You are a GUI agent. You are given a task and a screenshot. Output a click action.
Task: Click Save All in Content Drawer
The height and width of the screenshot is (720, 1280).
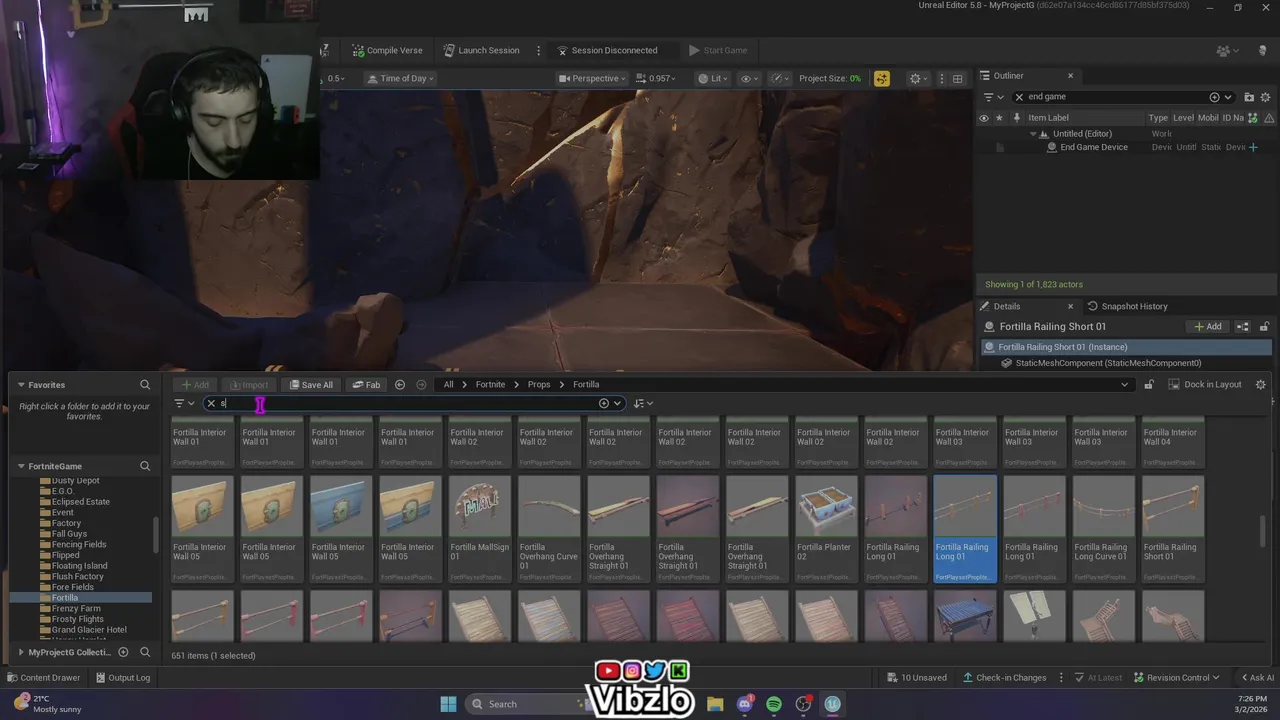(311, 385)
